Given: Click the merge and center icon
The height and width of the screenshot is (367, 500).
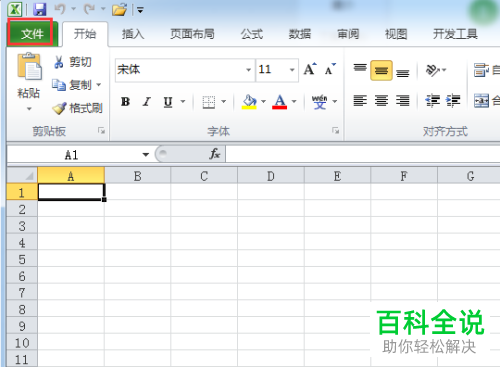Looking at the screenshot, I should pyautogui.click(x=481, y=101).
